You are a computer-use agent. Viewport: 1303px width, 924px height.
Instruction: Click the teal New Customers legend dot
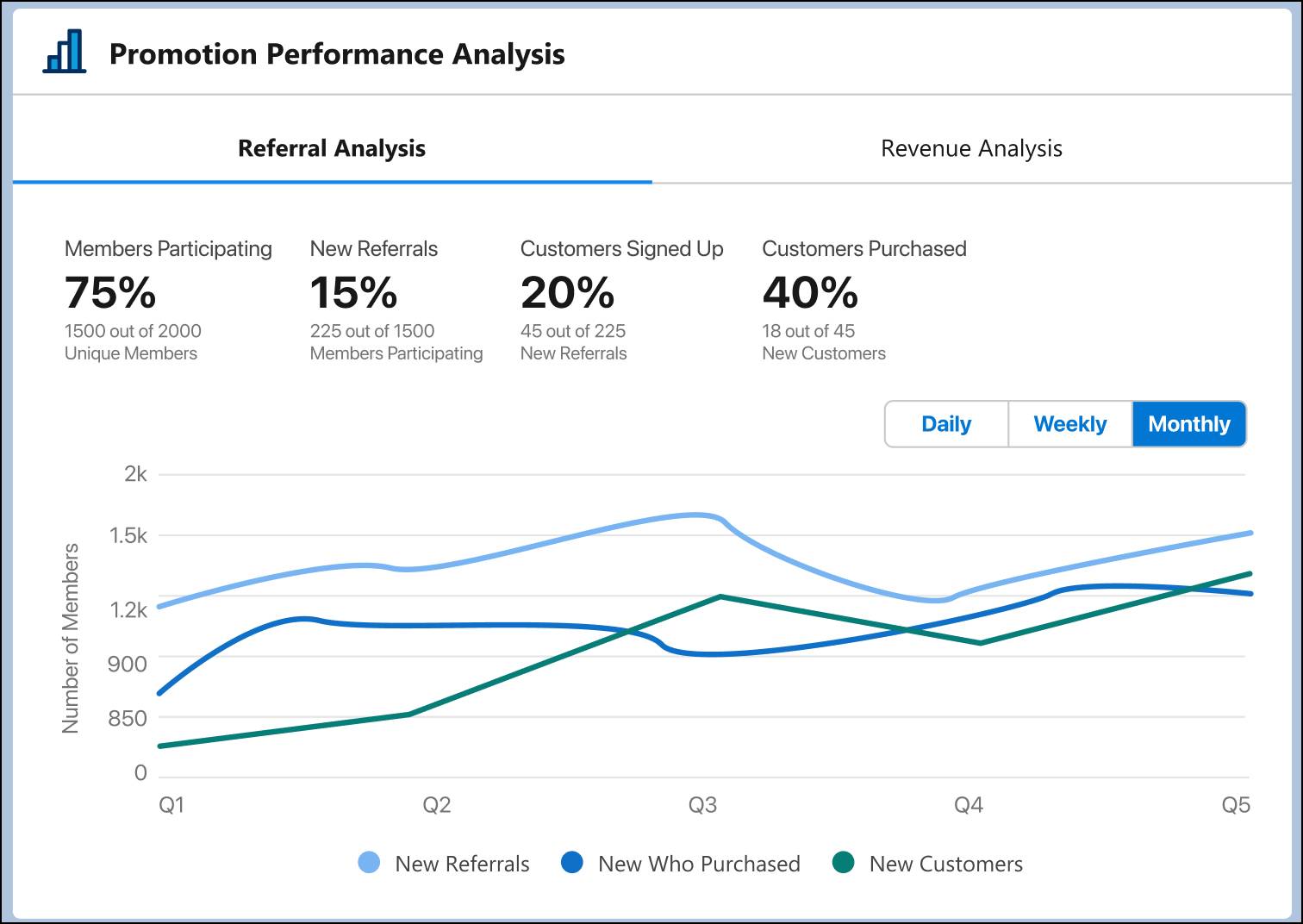(x=843, y=863)
